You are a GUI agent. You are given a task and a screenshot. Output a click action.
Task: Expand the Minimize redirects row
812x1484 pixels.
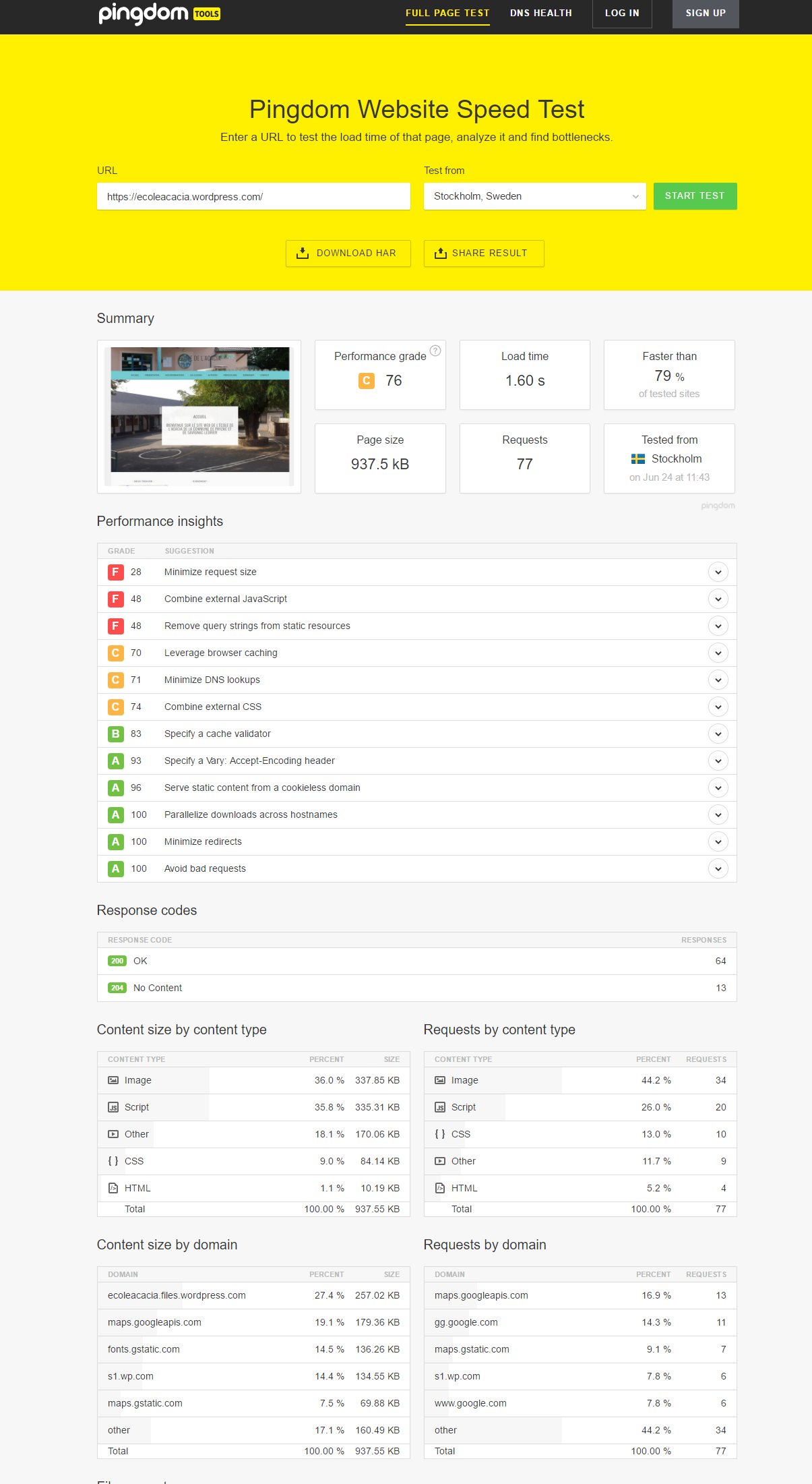pyautogui.click(x=718, y=841)
